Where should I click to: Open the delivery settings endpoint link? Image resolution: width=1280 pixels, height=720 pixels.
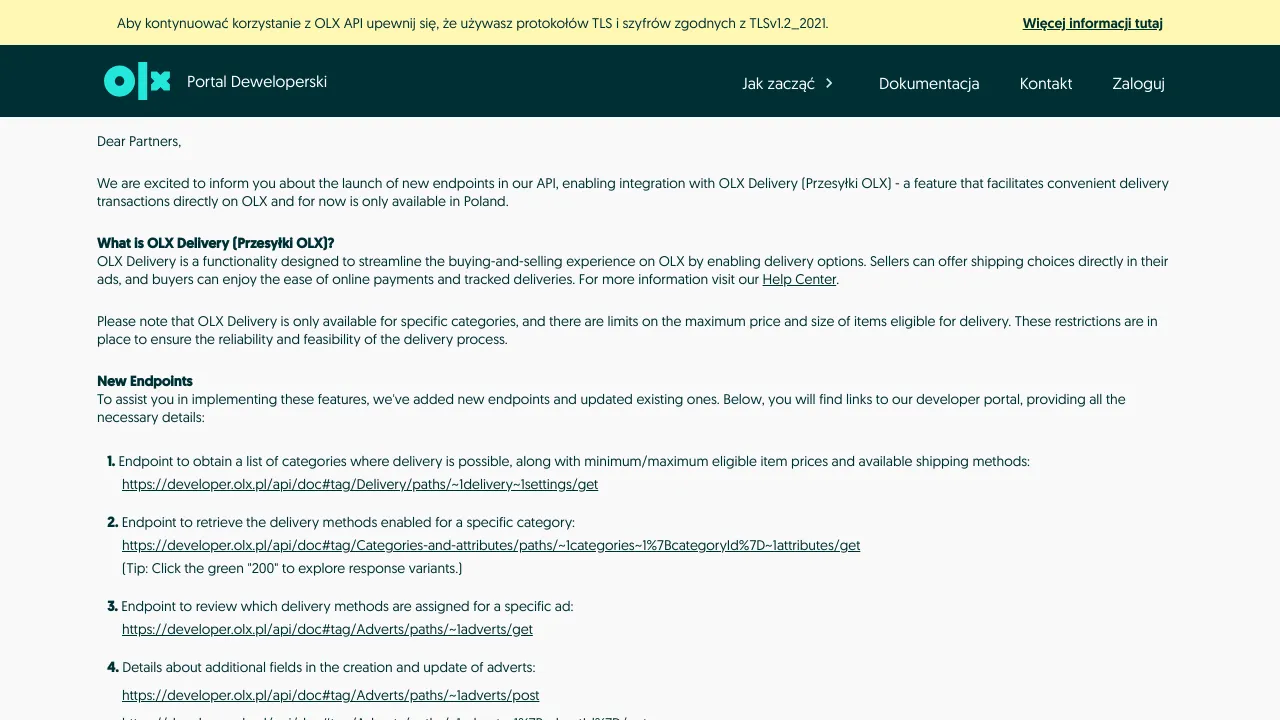coord(360,484)
